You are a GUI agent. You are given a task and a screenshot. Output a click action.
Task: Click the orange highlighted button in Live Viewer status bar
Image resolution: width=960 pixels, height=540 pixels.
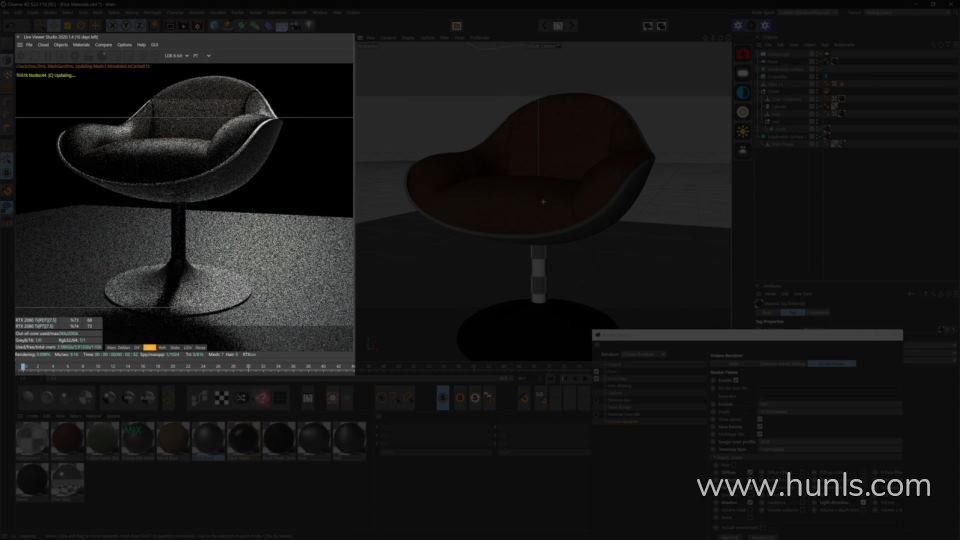tap(150, 347)
